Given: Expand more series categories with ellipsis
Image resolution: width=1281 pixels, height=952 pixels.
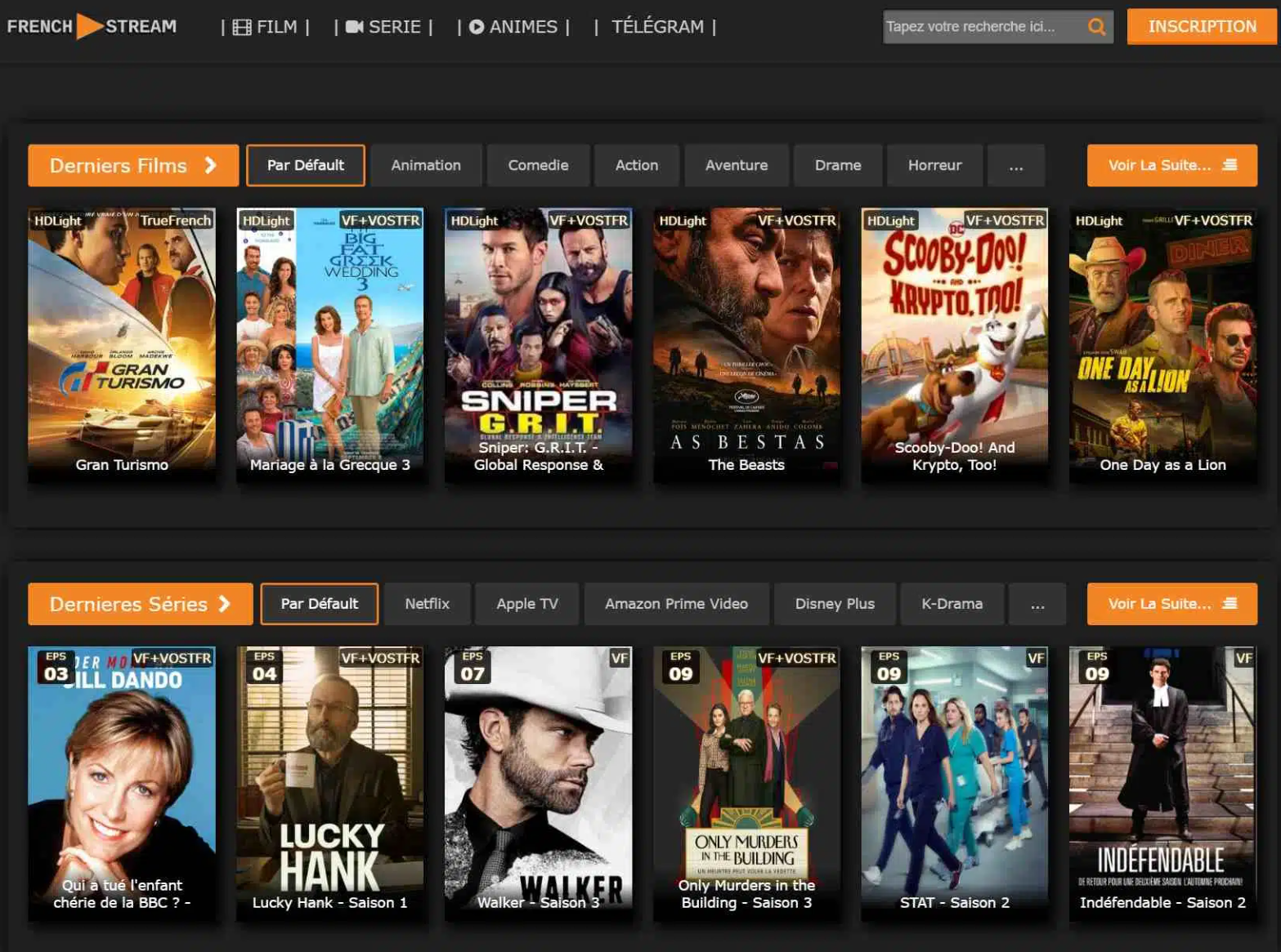Looking at the screenshot, I should [x=1037, y=604].
